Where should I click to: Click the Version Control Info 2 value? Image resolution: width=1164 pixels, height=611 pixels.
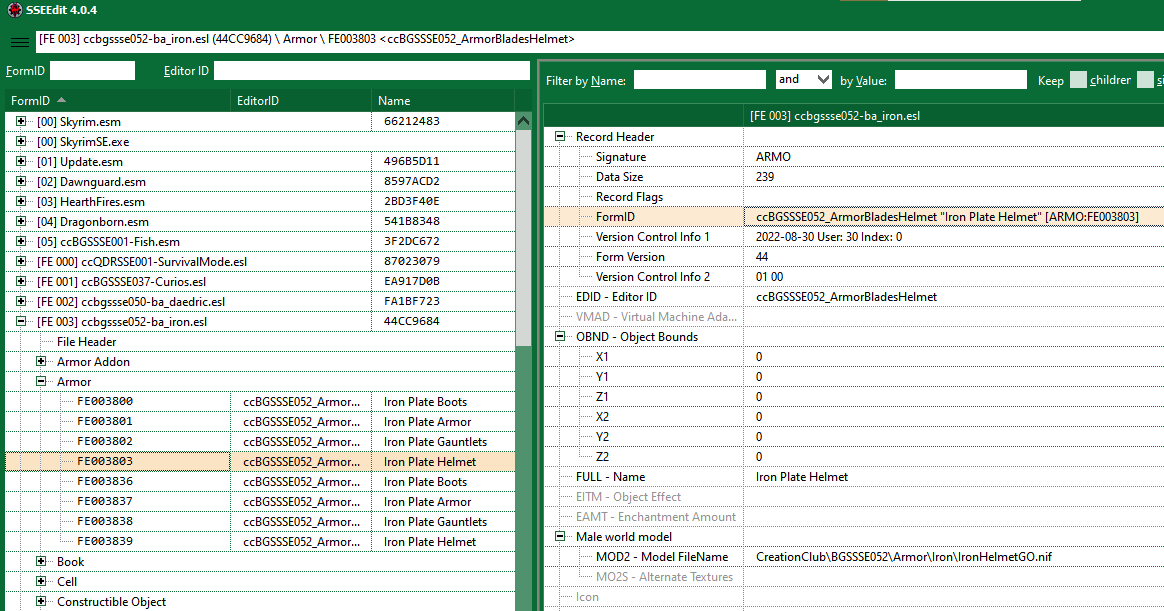[769, 277]
